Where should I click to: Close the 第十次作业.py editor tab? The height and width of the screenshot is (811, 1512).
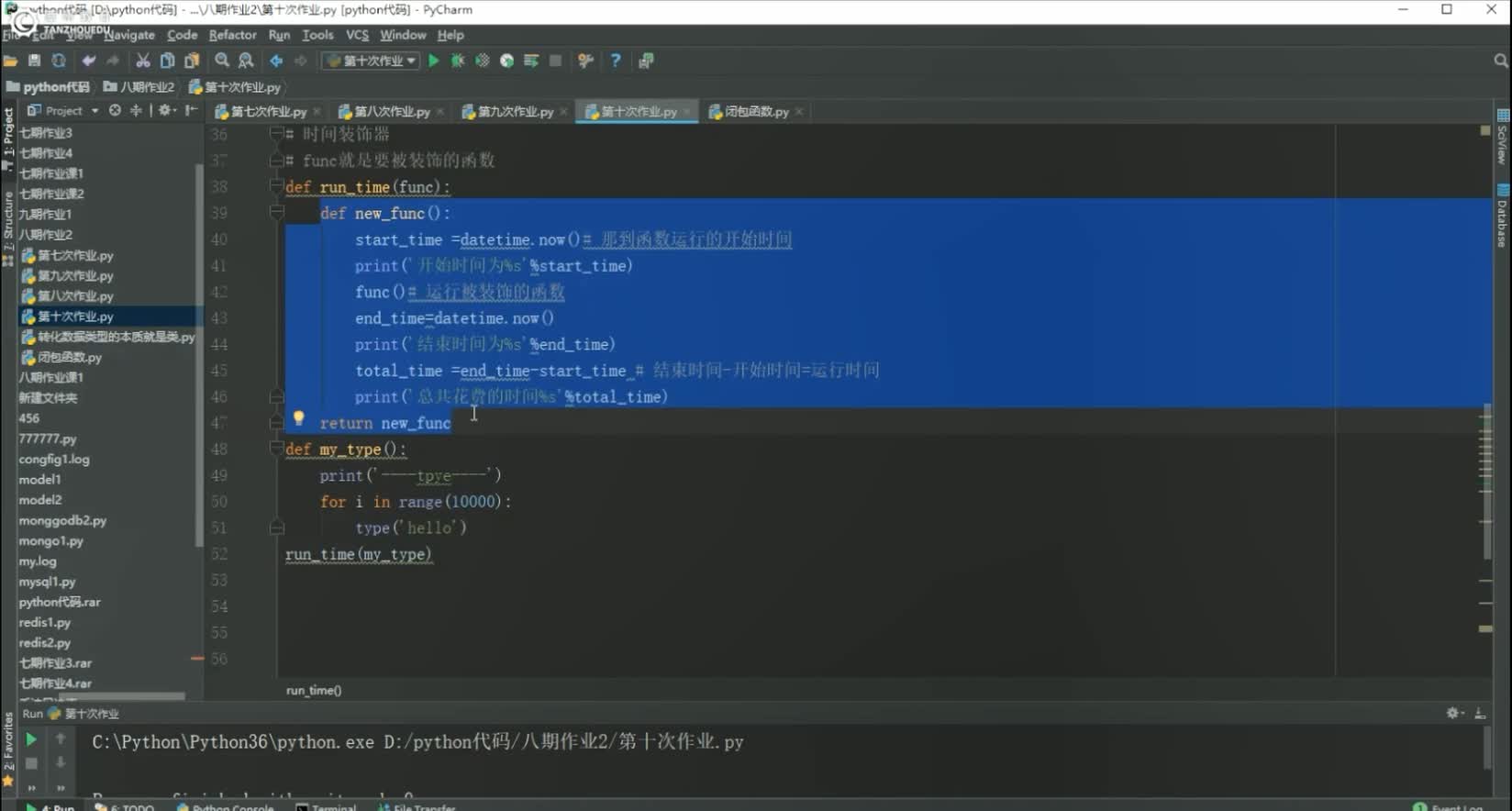click(686, 112)
